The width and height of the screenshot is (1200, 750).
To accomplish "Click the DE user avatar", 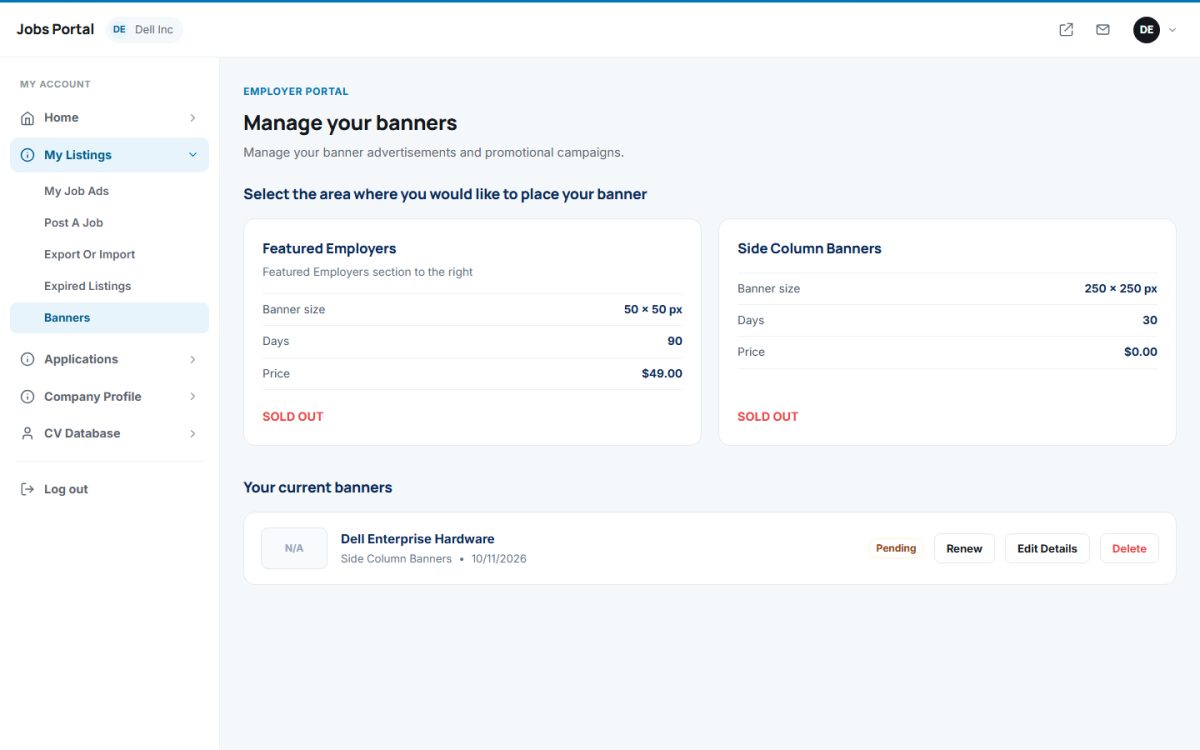I will coord(1146,30).
